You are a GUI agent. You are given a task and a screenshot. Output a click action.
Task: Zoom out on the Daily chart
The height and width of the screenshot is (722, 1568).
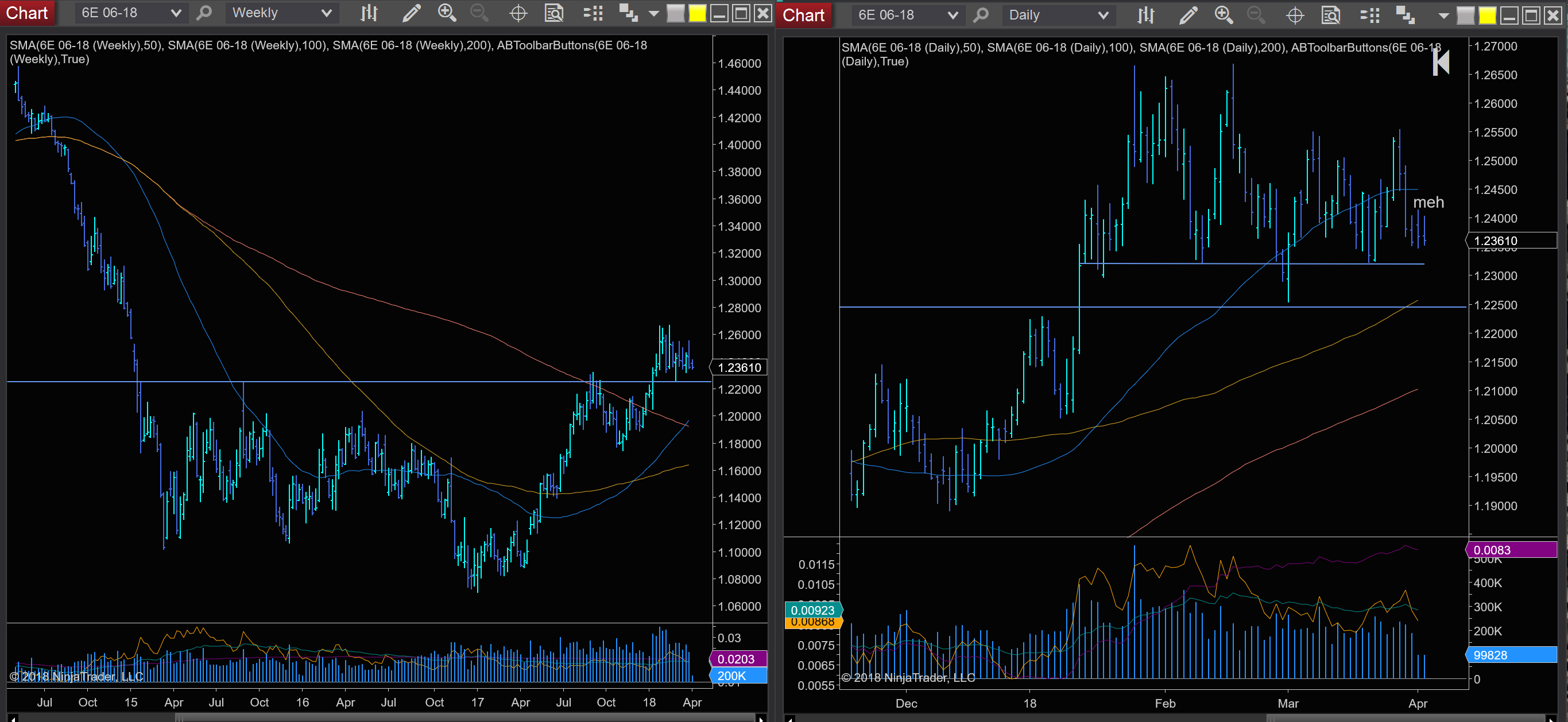[x=1256, y=15]
